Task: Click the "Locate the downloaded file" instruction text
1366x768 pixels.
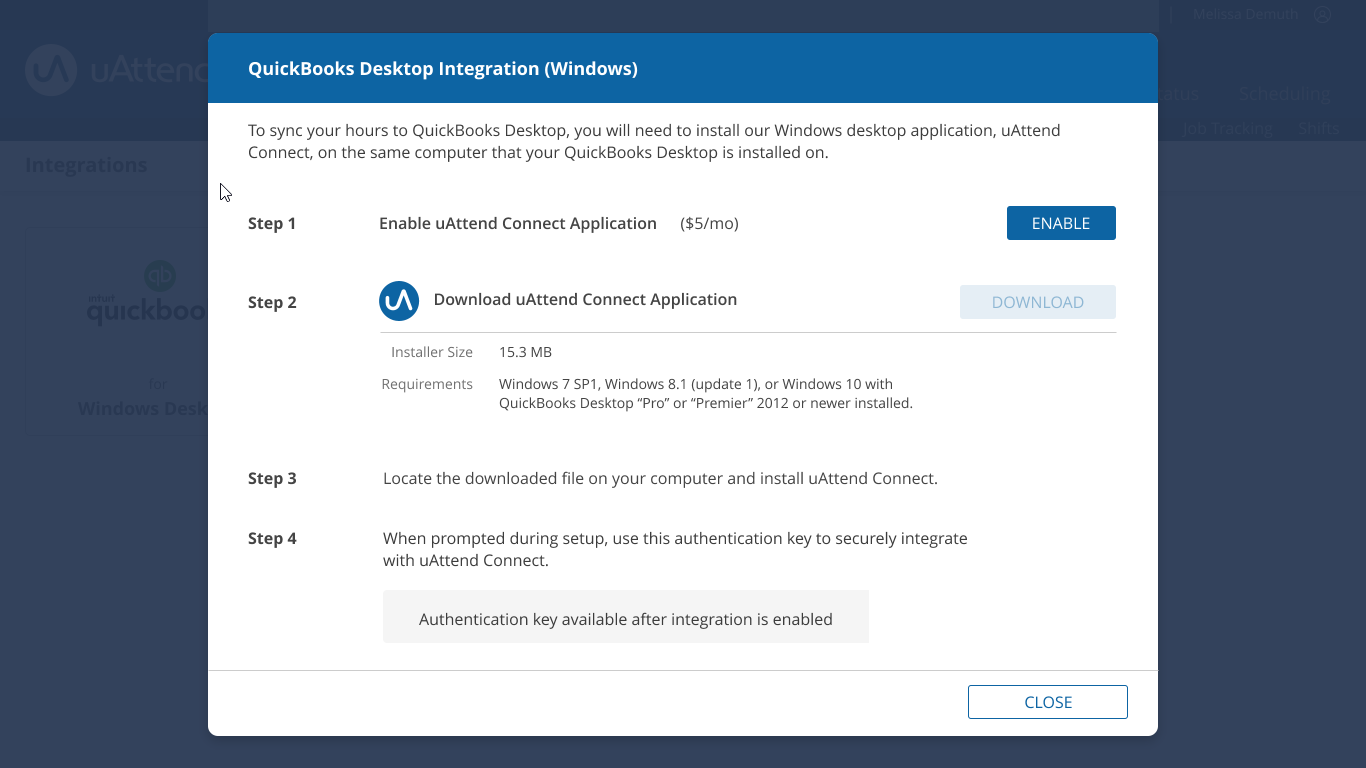Action: point(660,478)
